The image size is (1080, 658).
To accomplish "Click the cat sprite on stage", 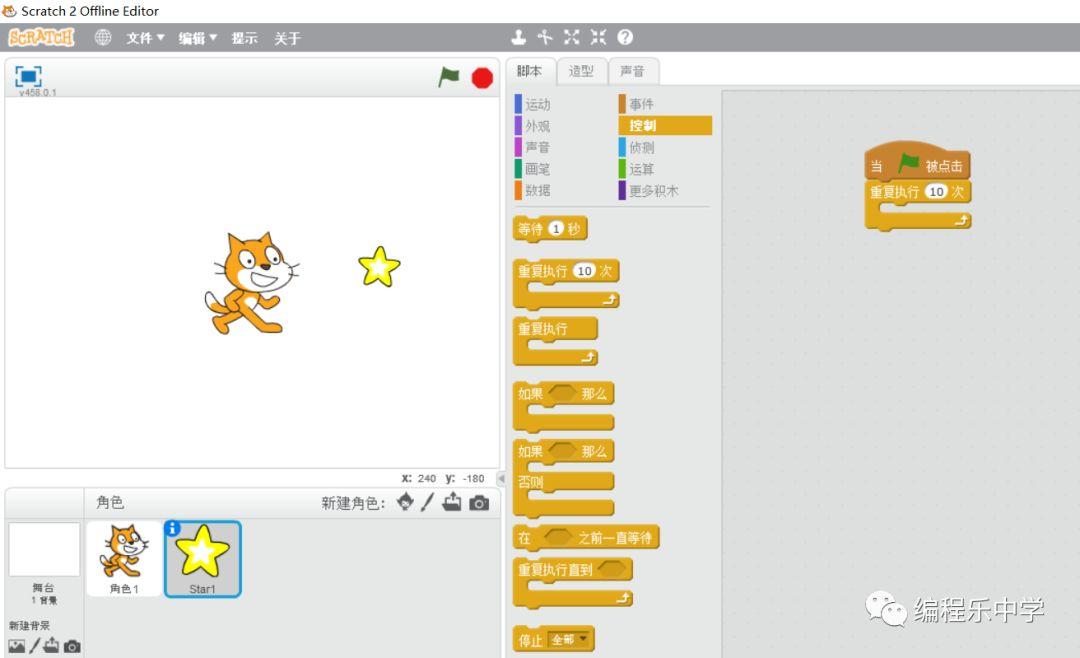I will 251,282.
